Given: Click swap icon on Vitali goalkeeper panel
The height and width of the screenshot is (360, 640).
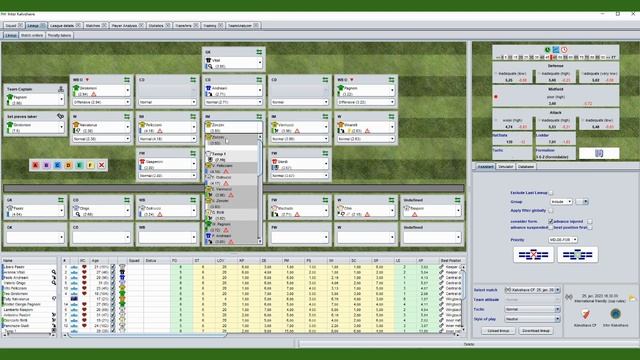Looking at the screenshot, I should [259, 52].
